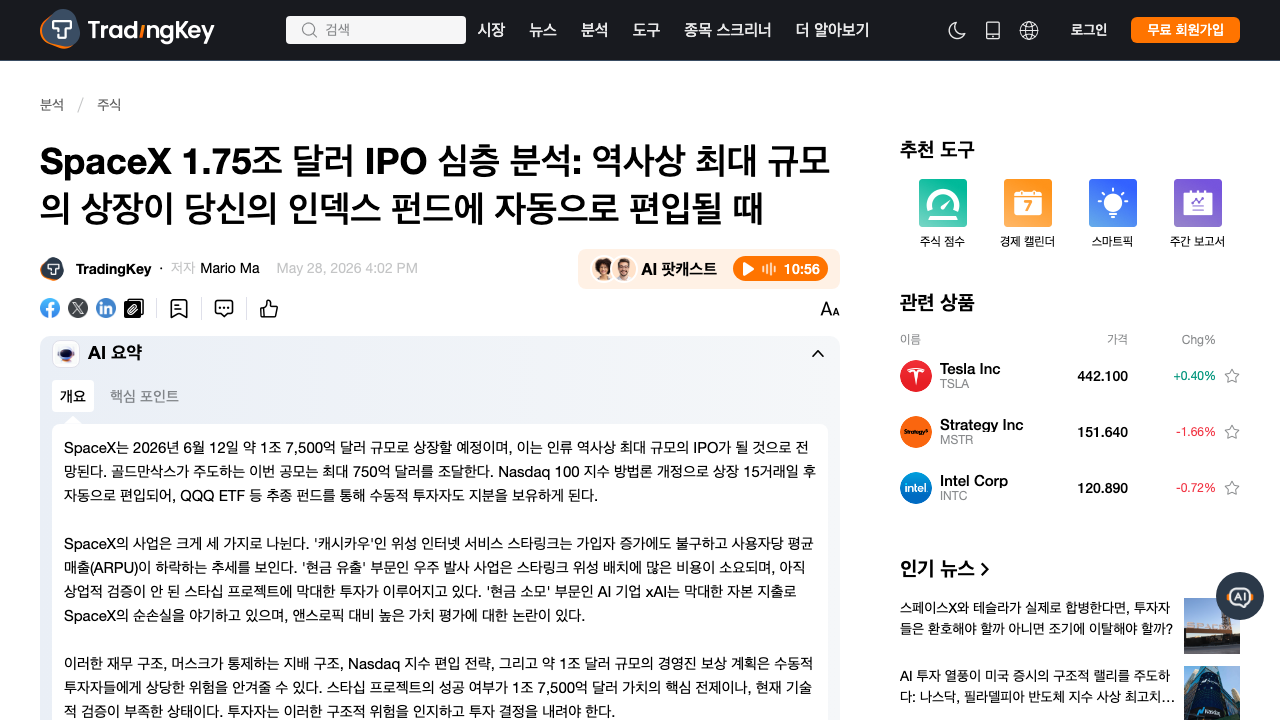Screen dimensions: 1280x720
Task: Add Strategy Inc to watchlist star
Action: pos(1232,432)
